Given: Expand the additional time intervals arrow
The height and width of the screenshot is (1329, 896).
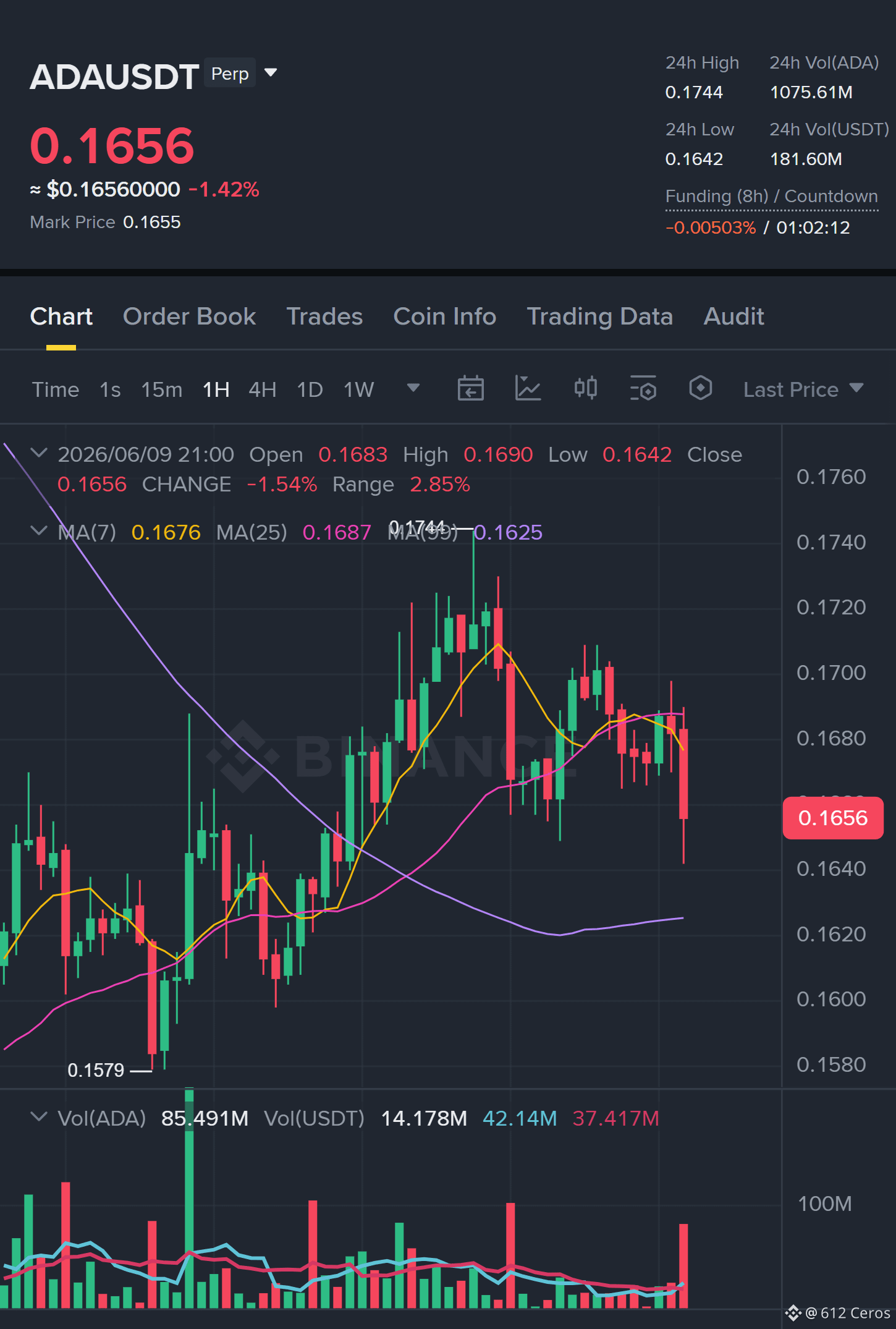Looking at the screenshot, I should 413,388.
